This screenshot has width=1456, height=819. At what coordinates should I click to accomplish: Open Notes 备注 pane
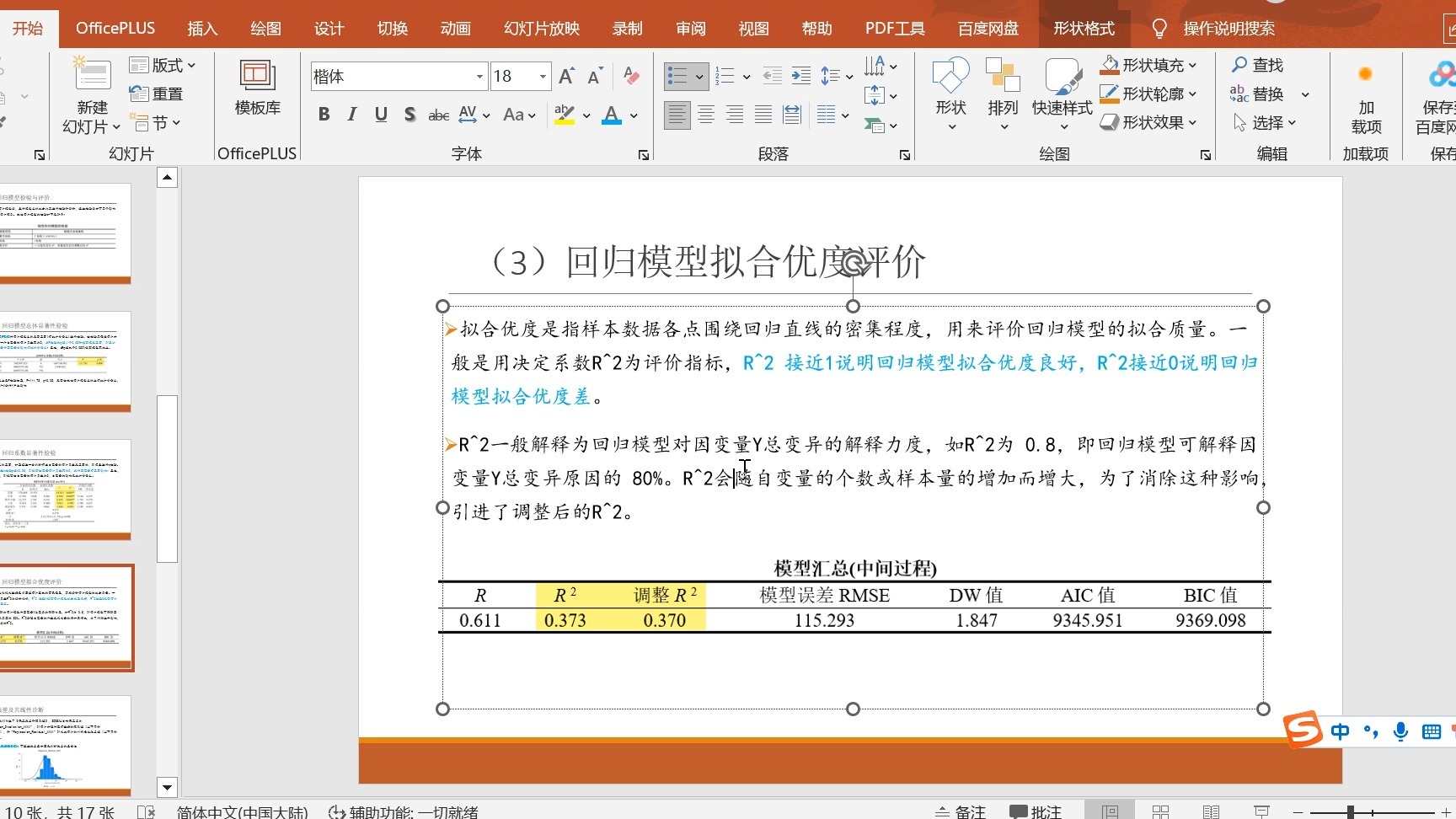pos(961,811)
